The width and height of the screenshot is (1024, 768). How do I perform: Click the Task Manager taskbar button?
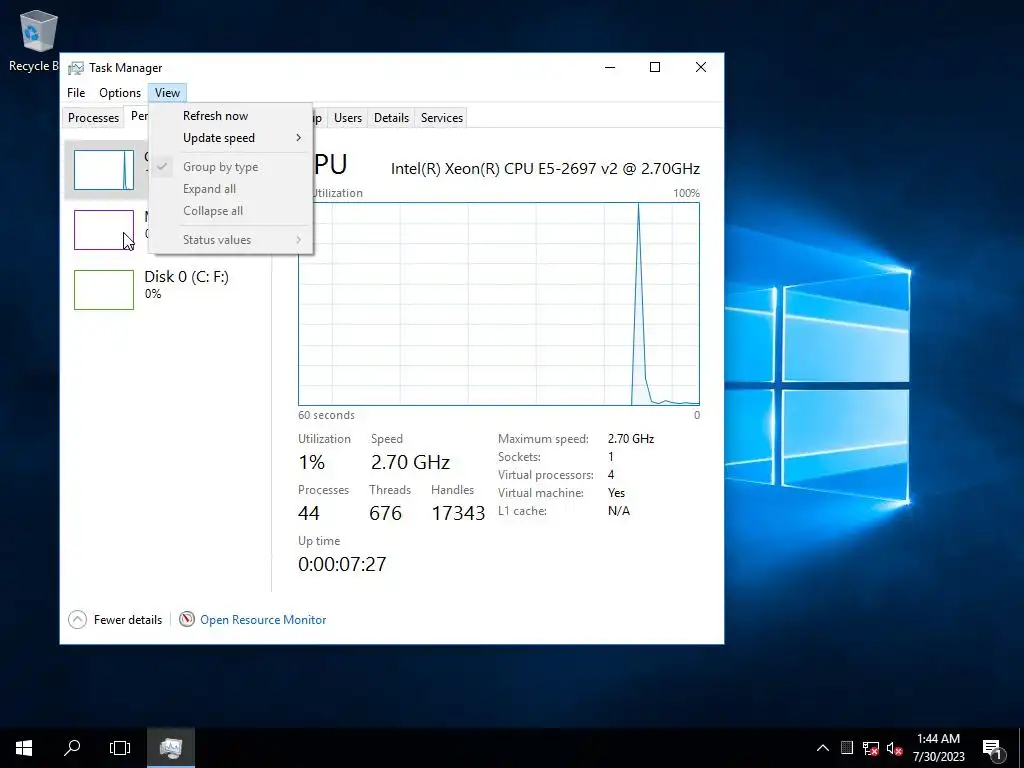[170, 747]
